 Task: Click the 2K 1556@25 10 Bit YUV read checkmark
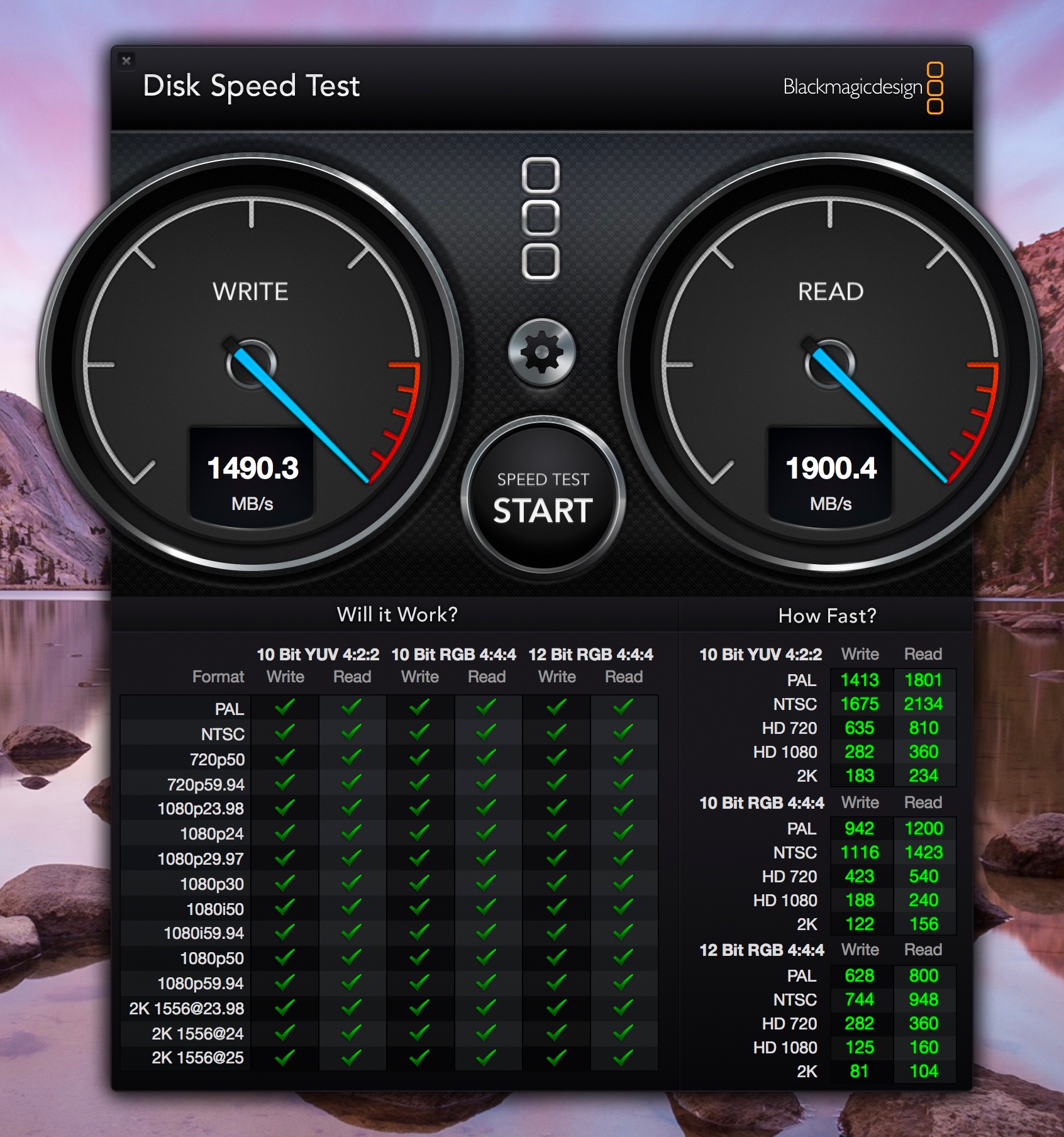click(x=352, y=1058)
